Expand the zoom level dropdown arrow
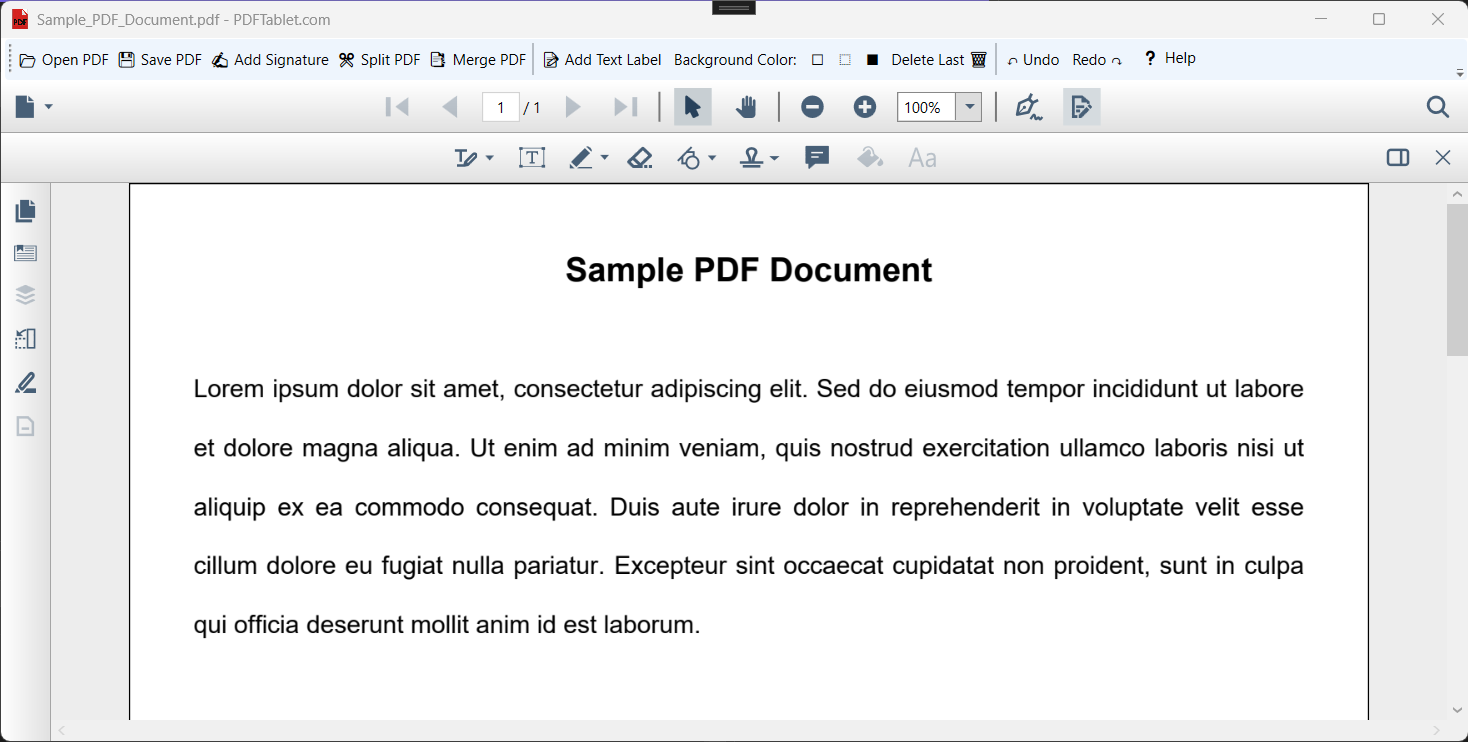 (969, 107)
